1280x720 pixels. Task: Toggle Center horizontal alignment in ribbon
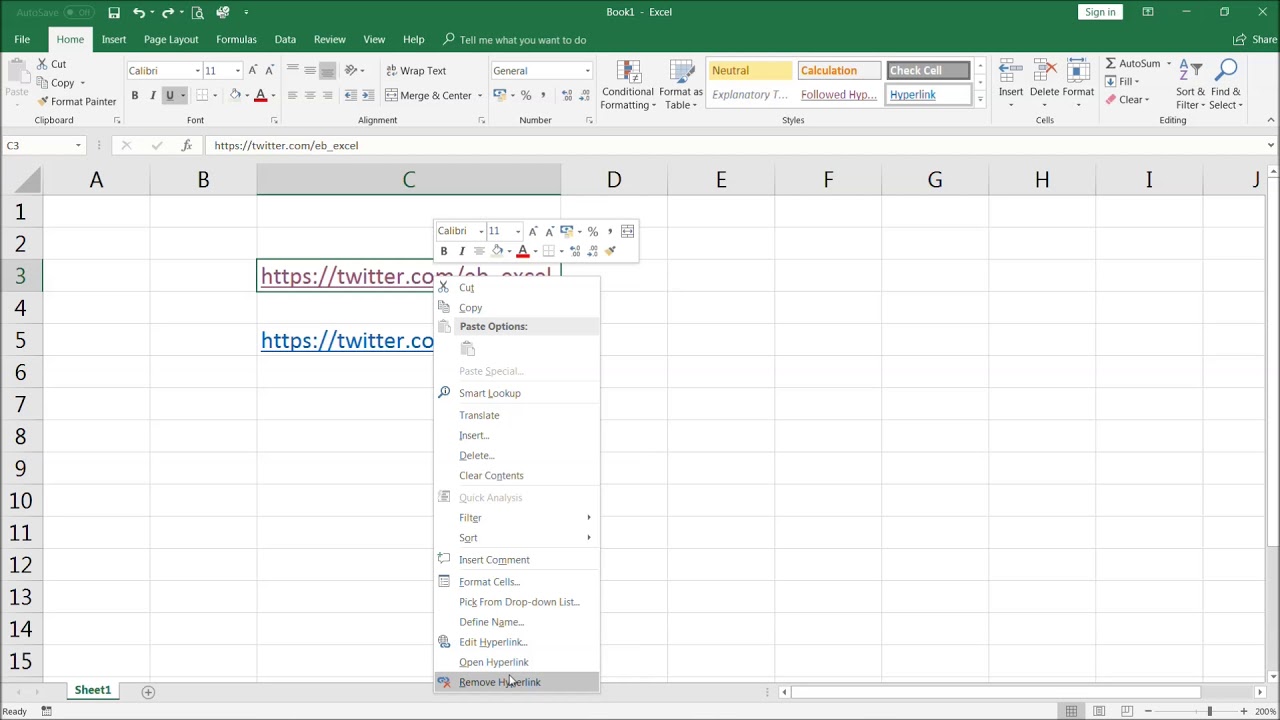point(310,95)
